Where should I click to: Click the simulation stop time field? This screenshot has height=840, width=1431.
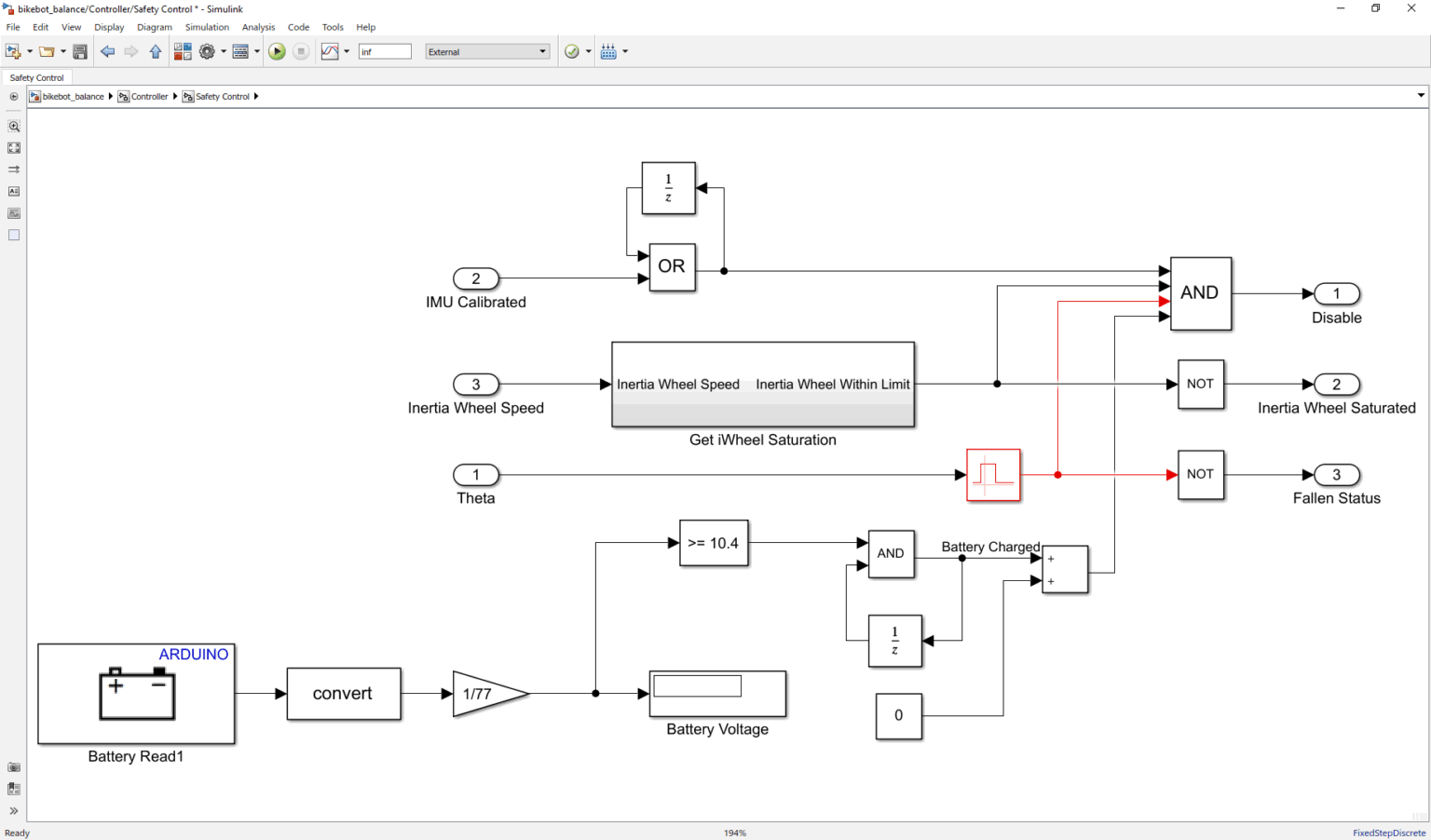point(385,52)
